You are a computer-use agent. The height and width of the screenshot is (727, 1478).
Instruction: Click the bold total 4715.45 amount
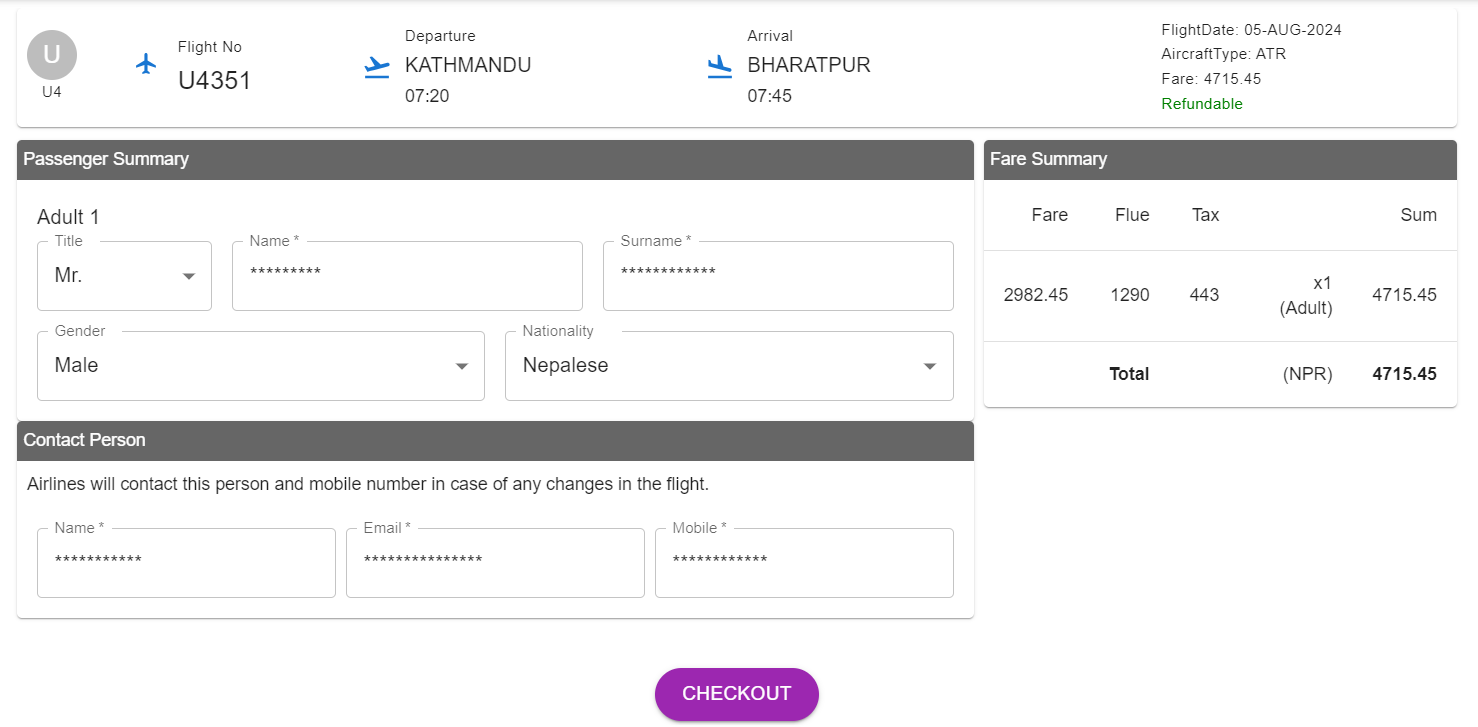(x=1404, y=374)
